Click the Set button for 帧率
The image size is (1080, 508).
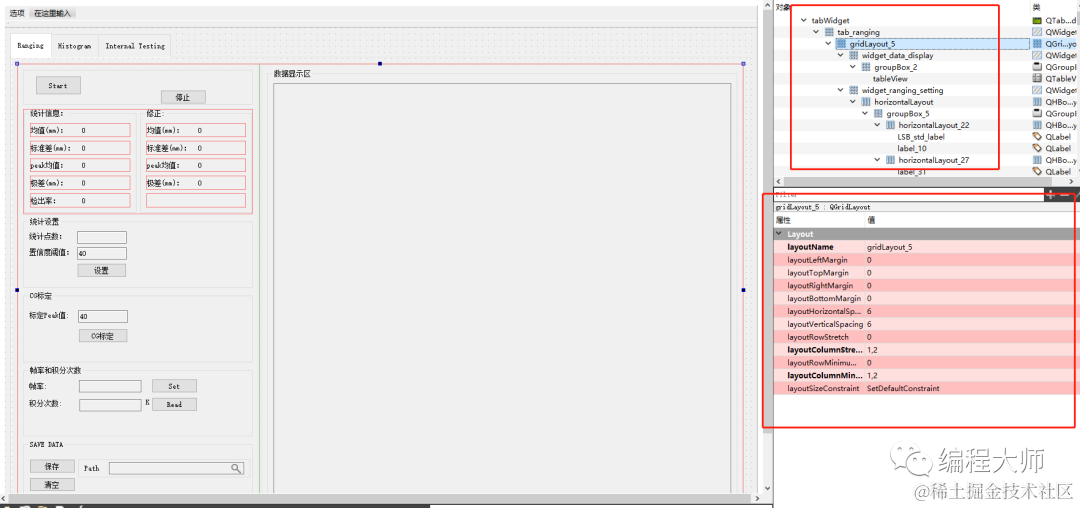(174, 386)
